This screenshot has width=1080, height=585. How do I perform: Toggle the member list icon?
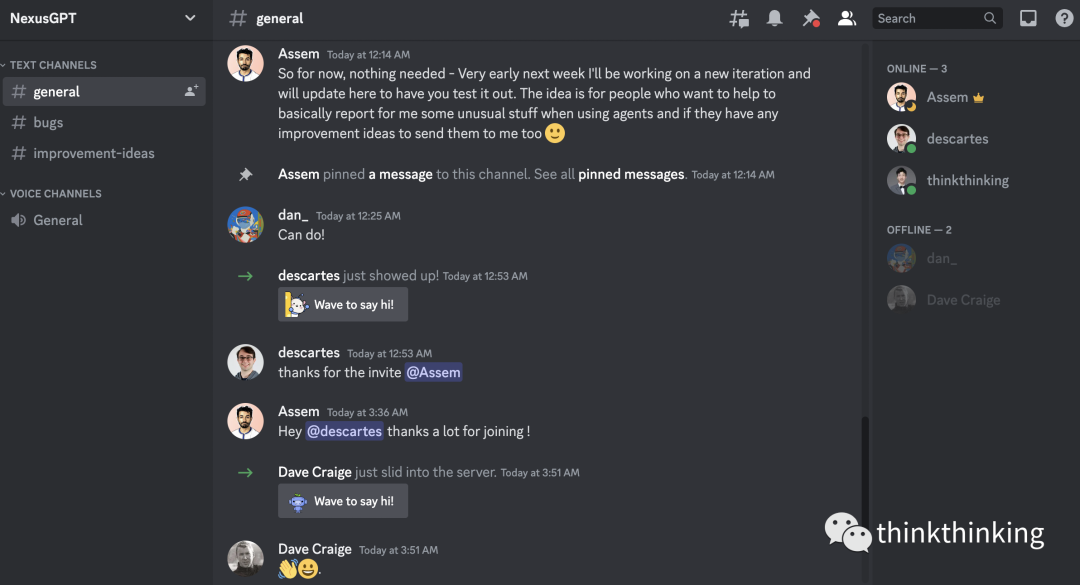[847, 18]
